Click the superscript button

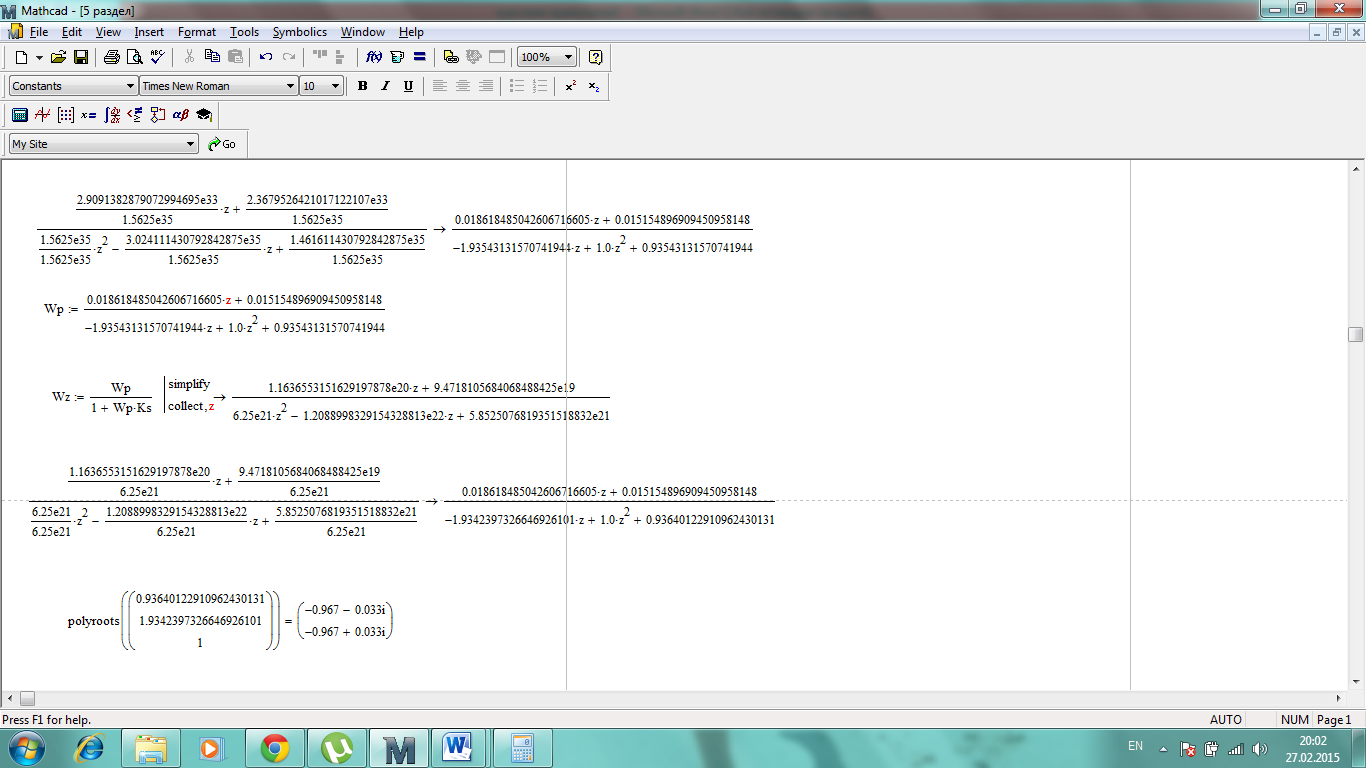(570, 86)
